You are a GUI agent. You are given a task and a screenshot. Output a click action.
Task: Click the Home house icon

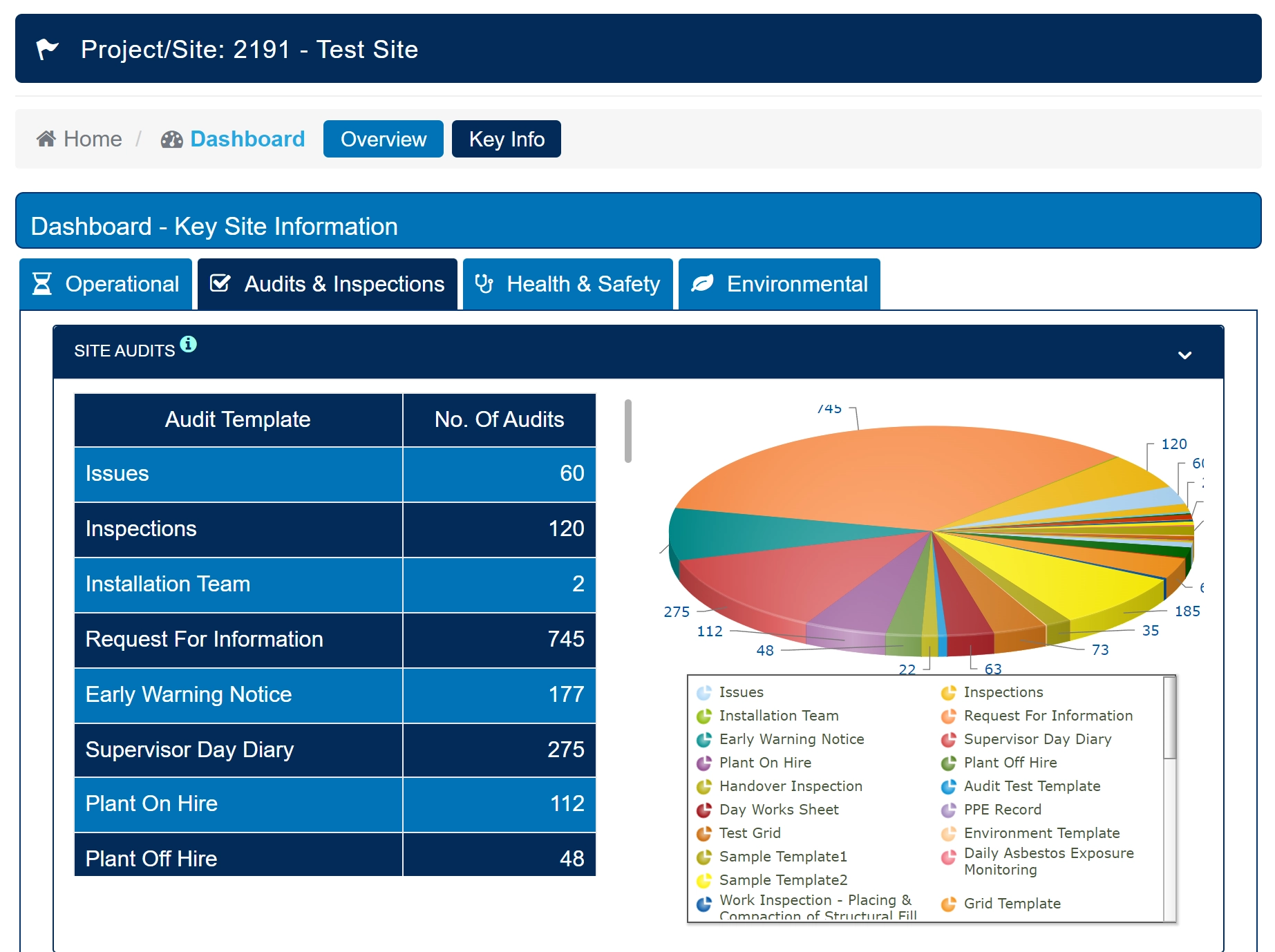(46, 139)
